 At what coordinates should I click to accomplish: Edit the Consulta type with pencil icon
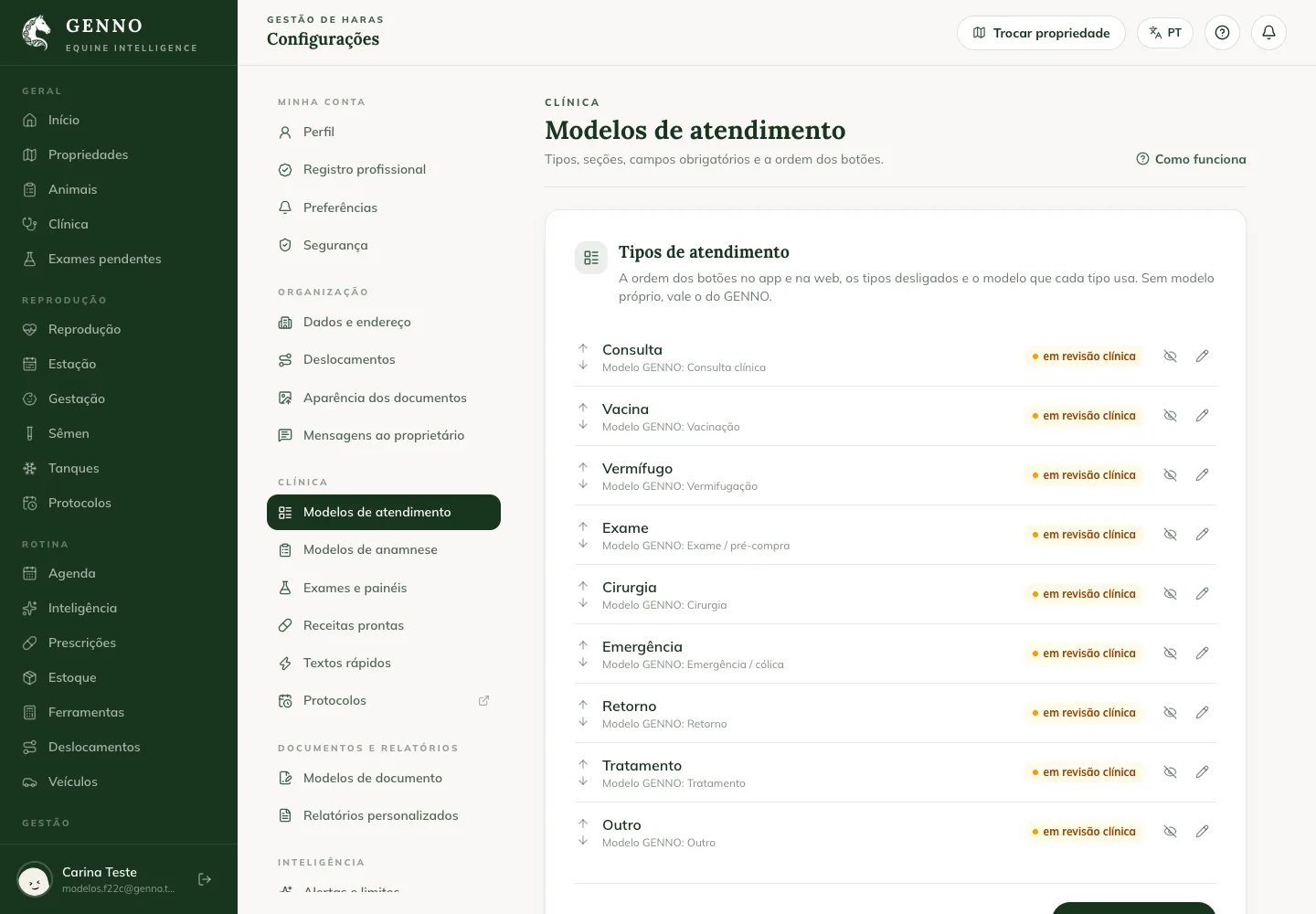pos(1202,356)
